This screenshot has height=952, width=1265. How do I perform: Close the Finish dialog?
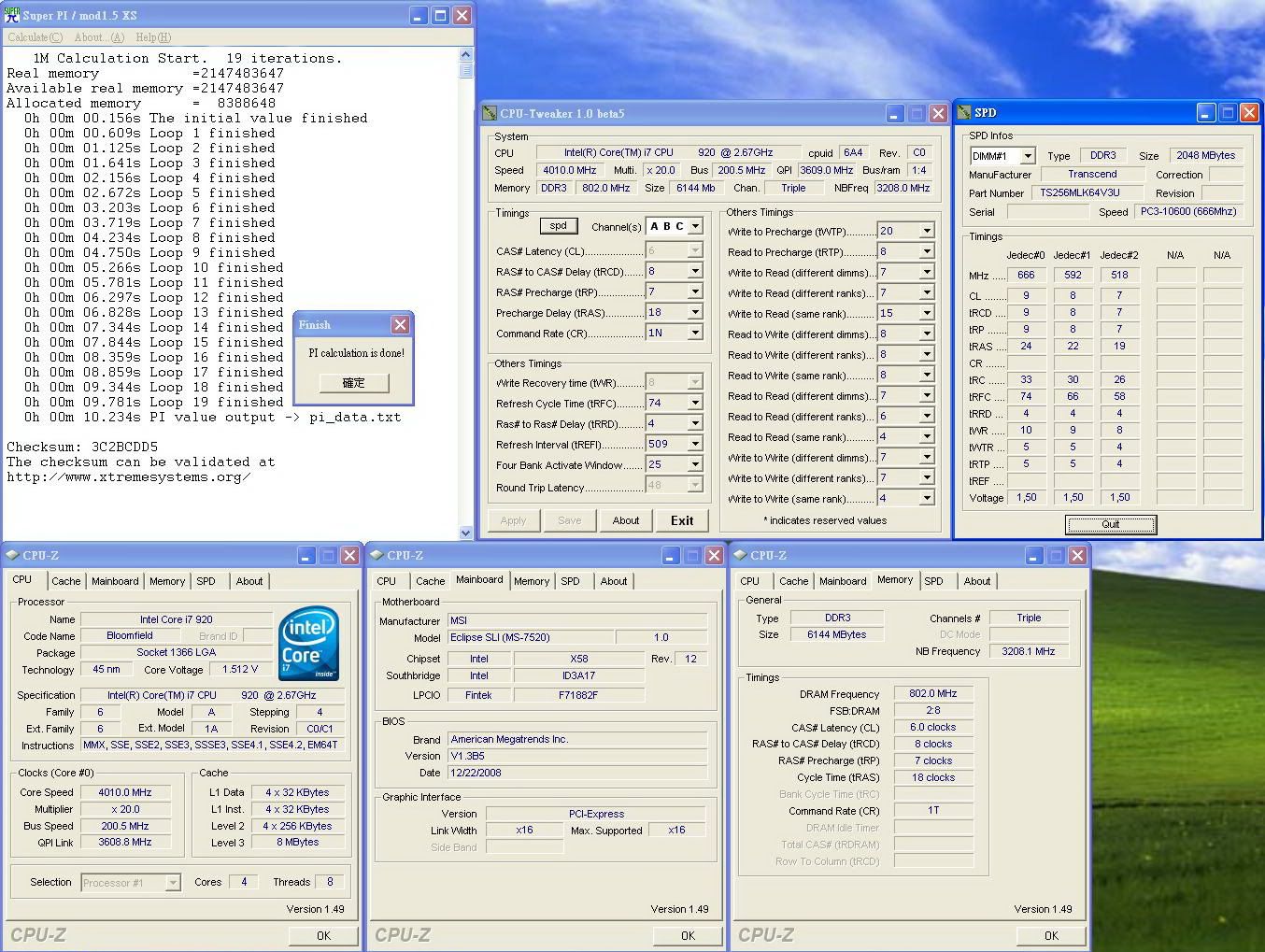point(400,325)
